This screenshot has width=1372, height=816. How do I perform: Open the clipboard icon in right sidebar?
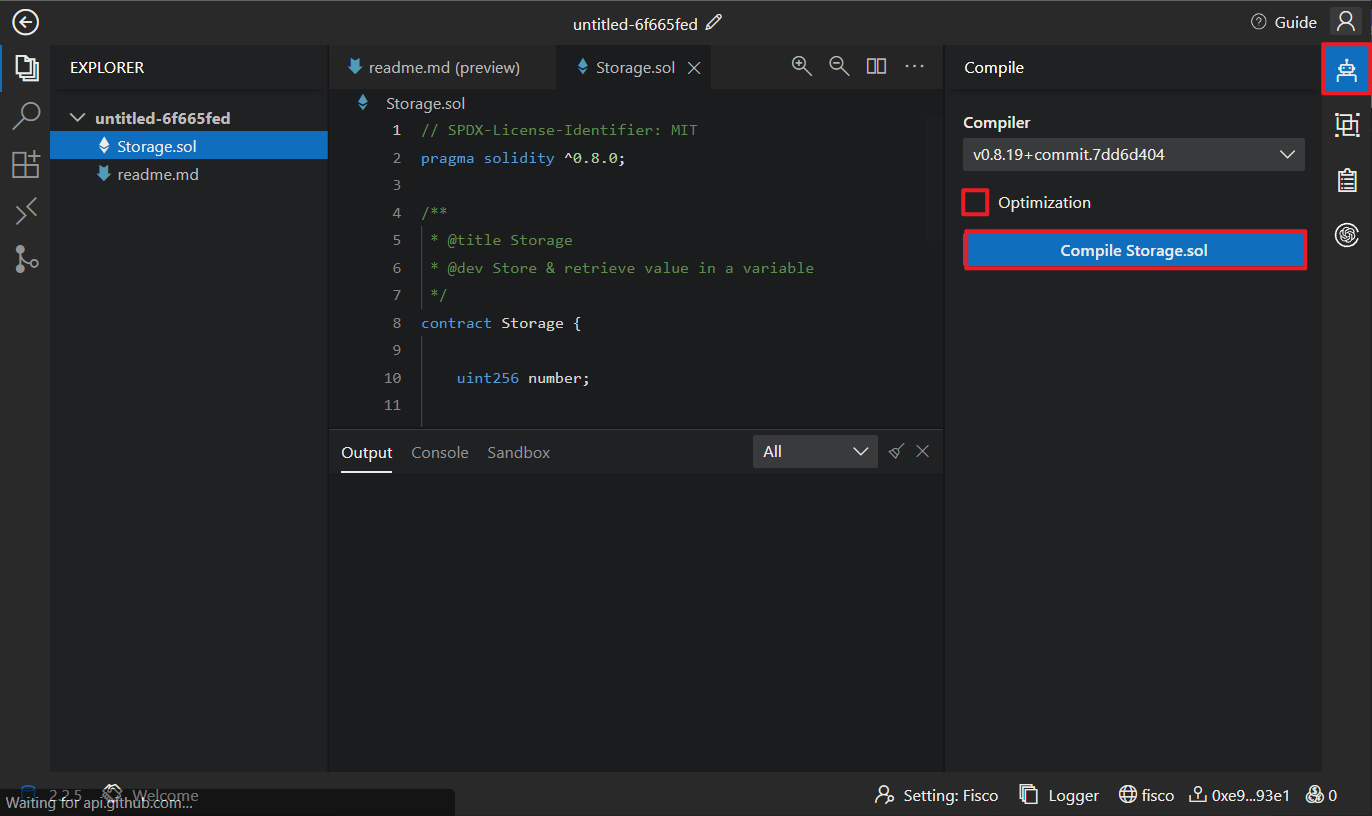point(1347,180)
